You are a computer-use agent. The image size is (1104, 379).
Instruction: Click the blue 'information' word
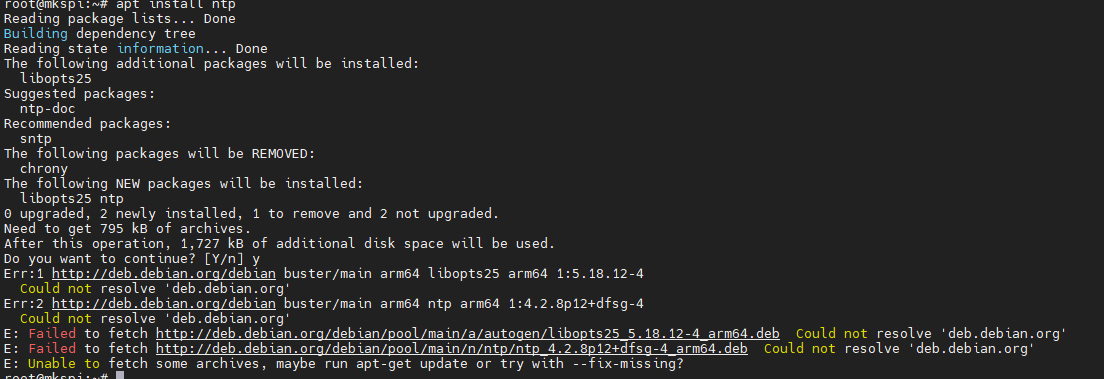160,49
